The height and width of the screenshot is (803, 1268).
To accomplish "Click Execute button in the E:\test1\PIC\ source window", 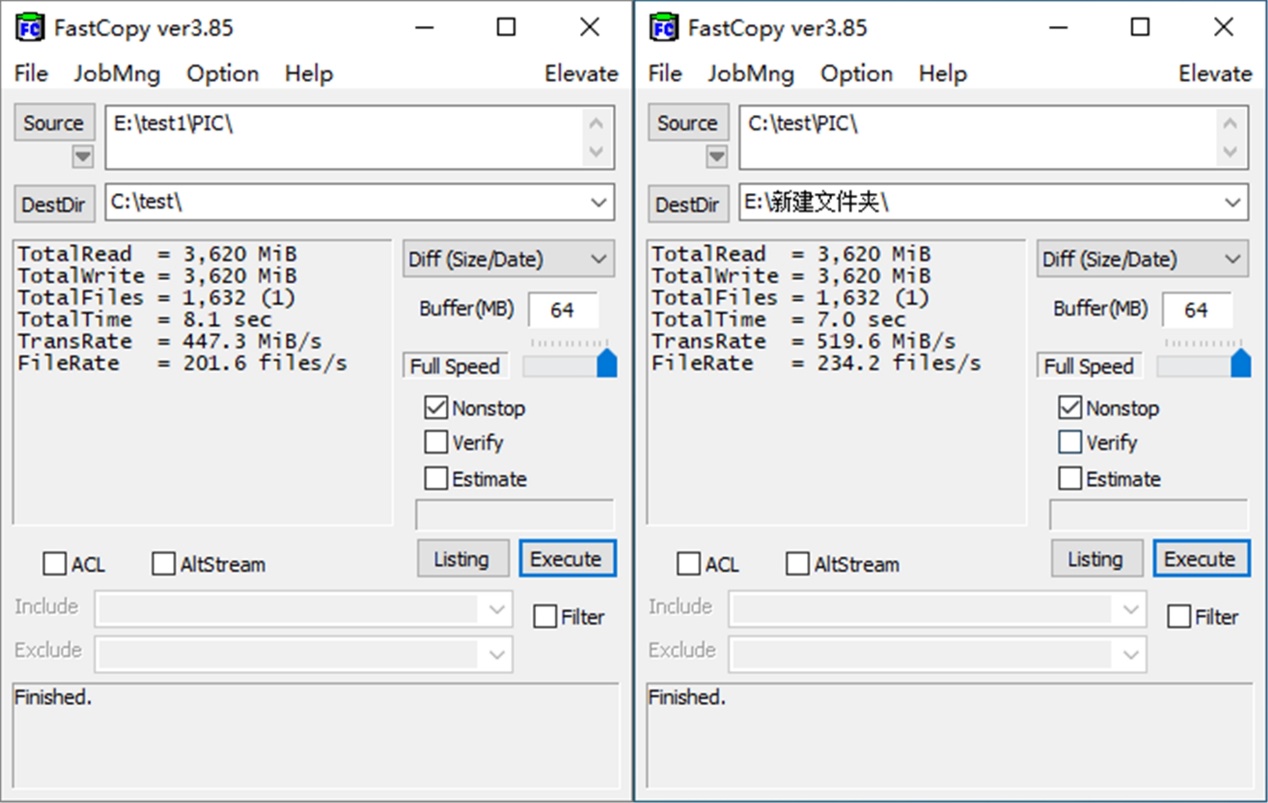I will 566,559.
